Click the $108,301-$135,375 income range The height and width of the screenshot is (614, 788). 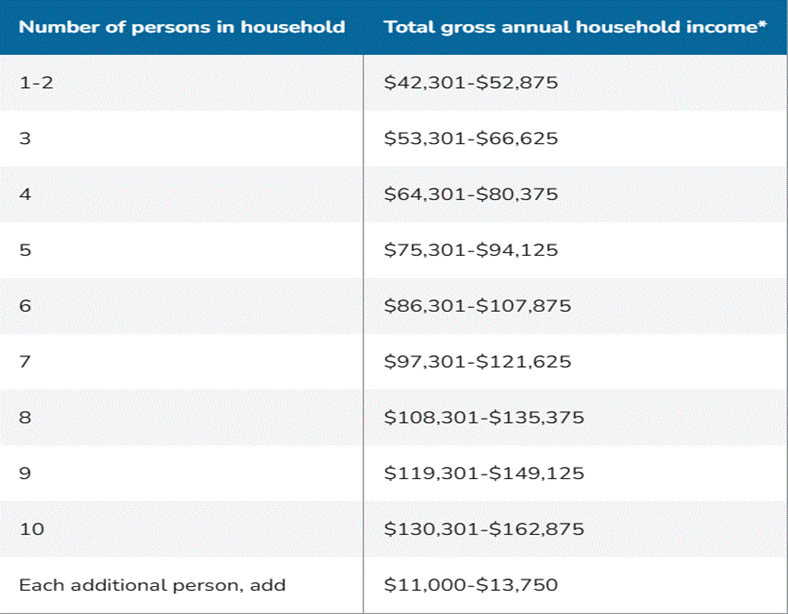point(484,417)
